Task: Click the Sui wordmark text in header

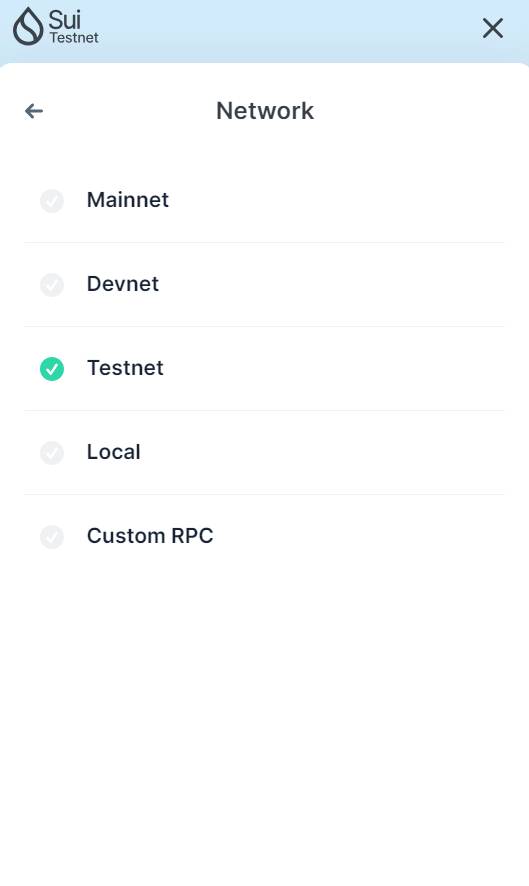Action: 64,20
